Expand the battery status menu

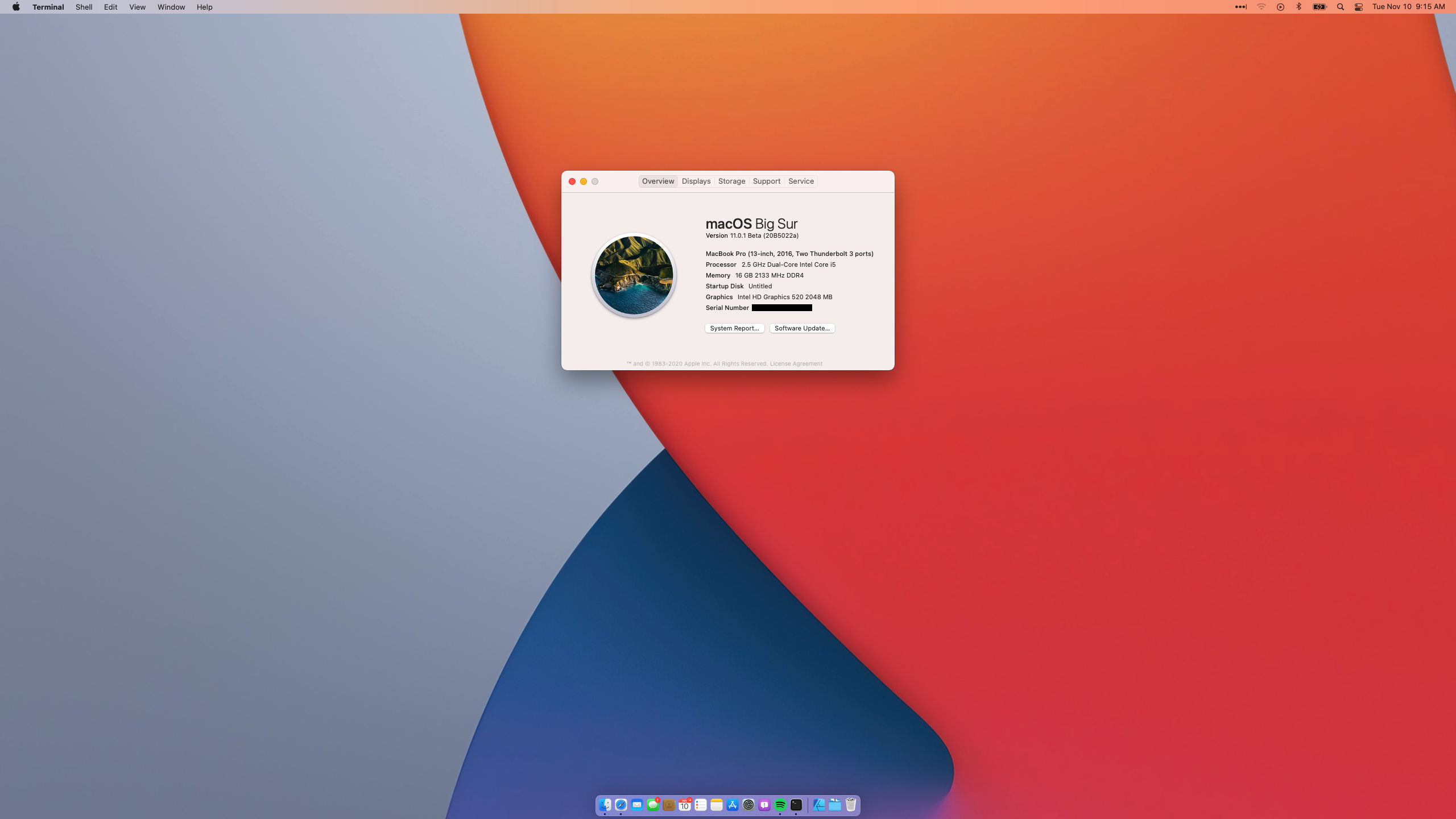pyautogui.click(x=1319, y=7)
